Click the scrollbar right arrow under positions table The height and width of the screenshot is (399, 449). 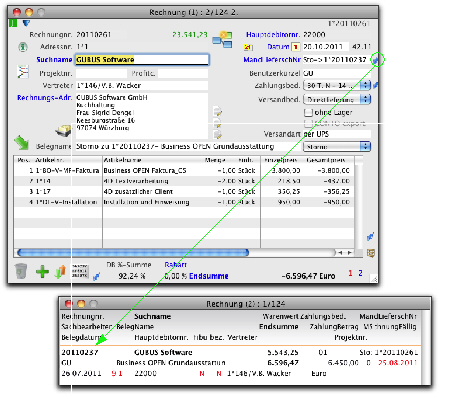tap(350, 253)
